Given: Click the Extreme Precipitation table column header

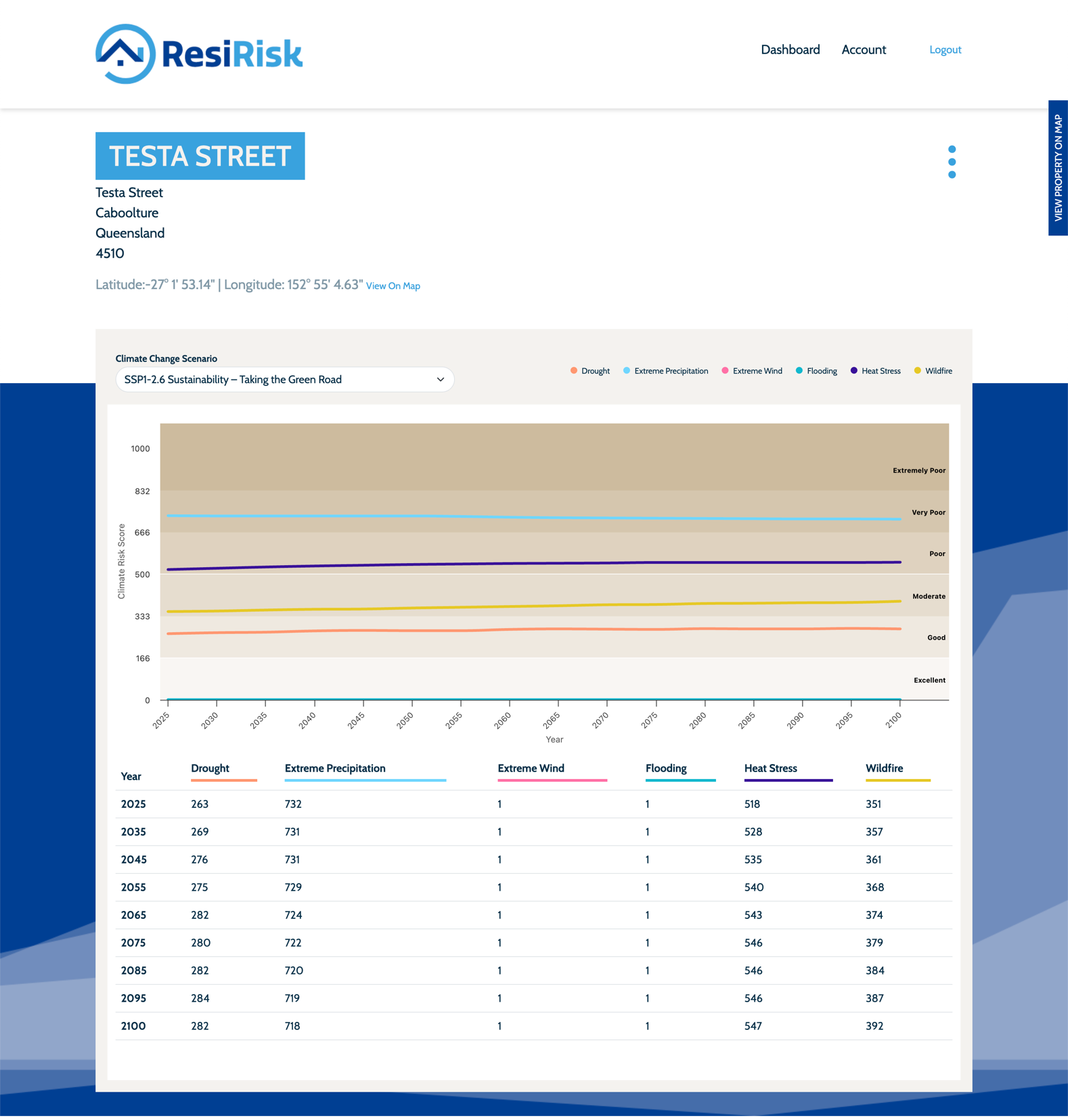Looking at the screenshot, I should click(x=335, y=768).
